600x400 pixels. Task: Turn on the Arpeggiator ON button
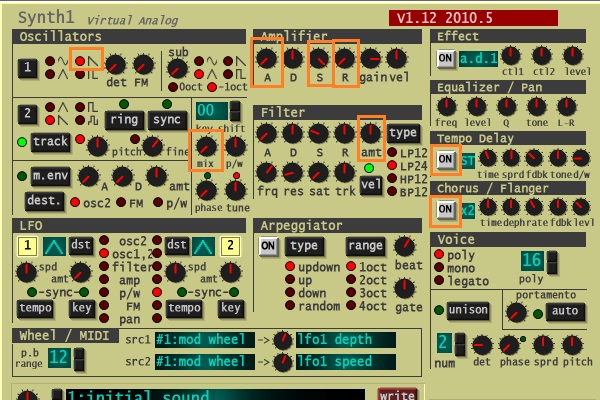click(x=268, y=246)
